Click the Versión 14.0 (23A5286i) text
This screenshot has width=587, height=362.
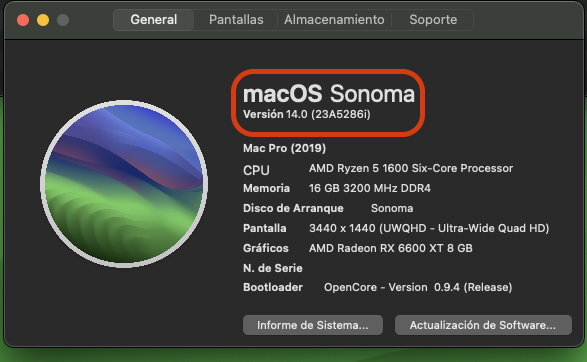307,114
